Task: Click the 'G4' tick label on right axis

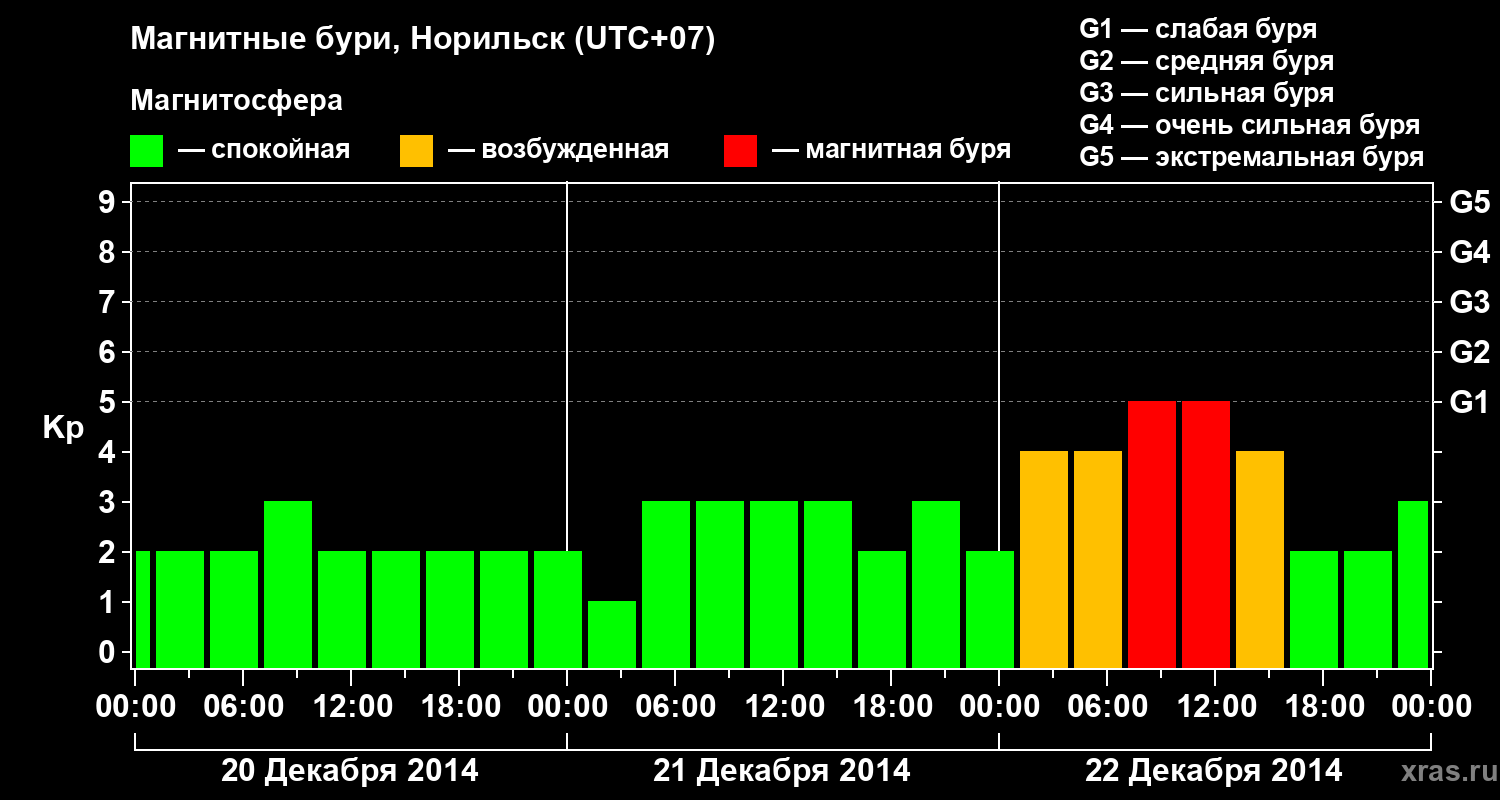Action: point(1470,252)
